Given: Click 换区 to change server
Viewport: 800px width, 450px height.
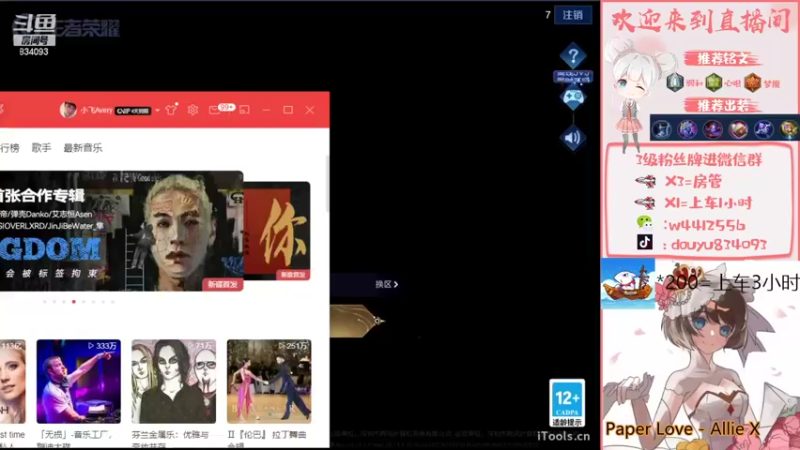Looking at the screenshot, I should pos(386,284).
